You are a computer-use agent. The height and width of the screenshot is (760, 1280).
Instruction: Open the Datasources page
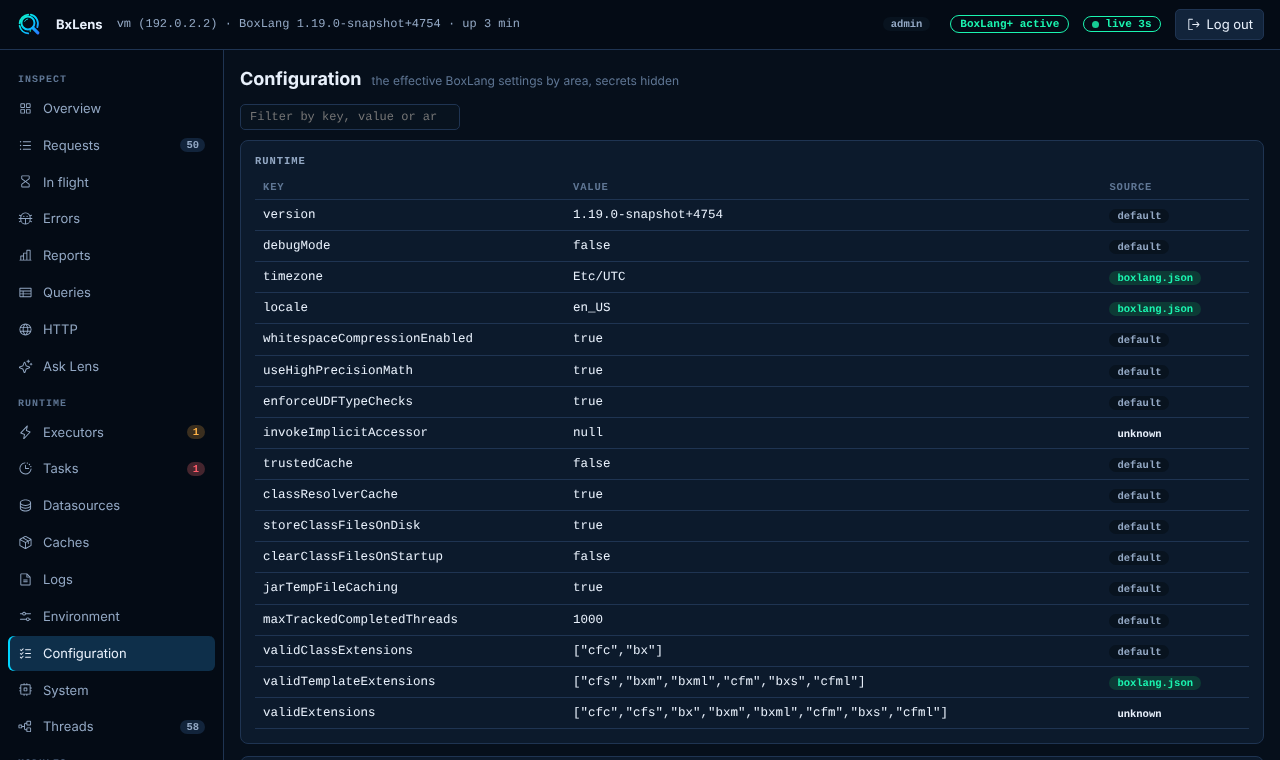[111, 505]
